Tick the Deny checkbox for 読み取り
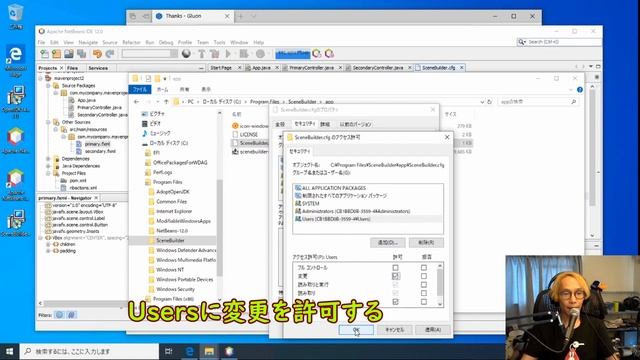Viewport: 640px width, 360px height. pos(424,293)
